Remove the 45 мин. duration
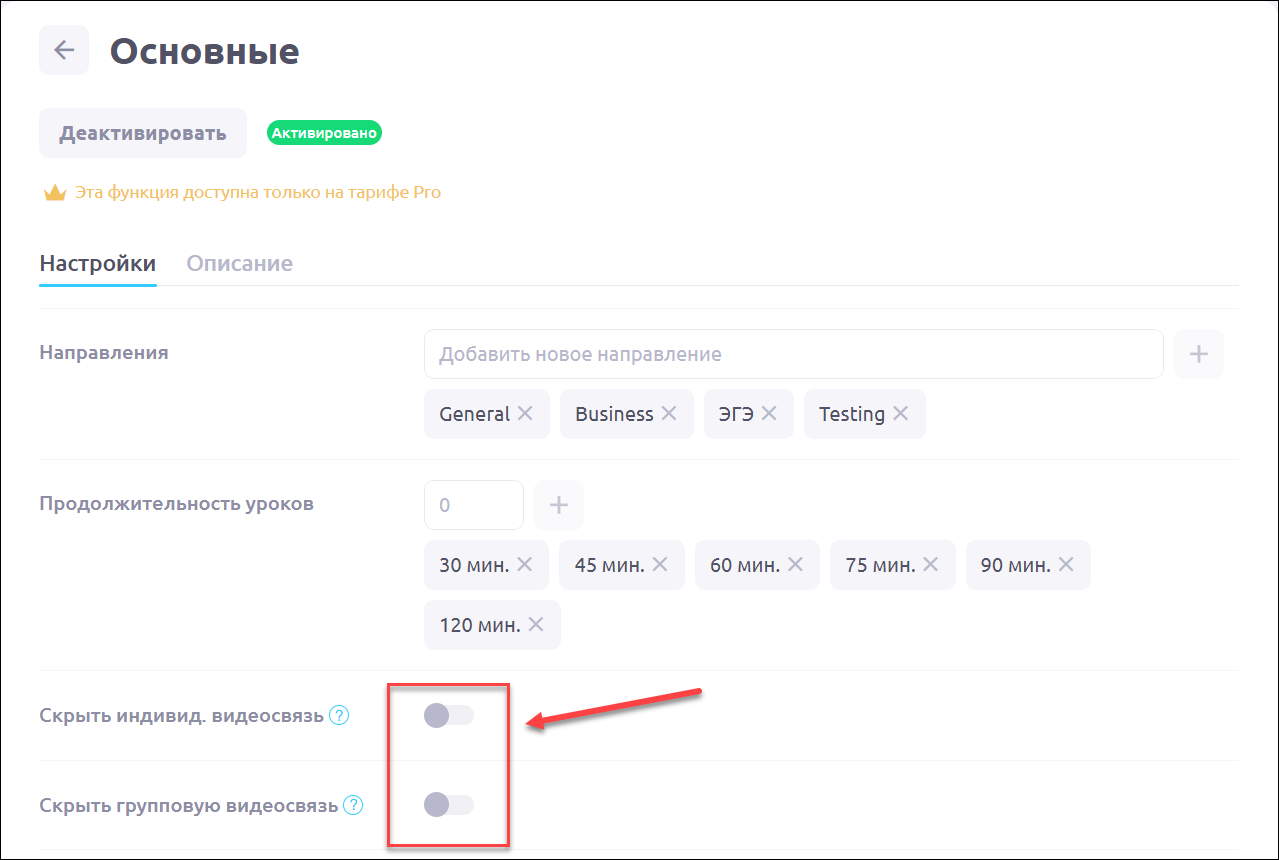1279x860 pixels. click(x=660, y=565)
